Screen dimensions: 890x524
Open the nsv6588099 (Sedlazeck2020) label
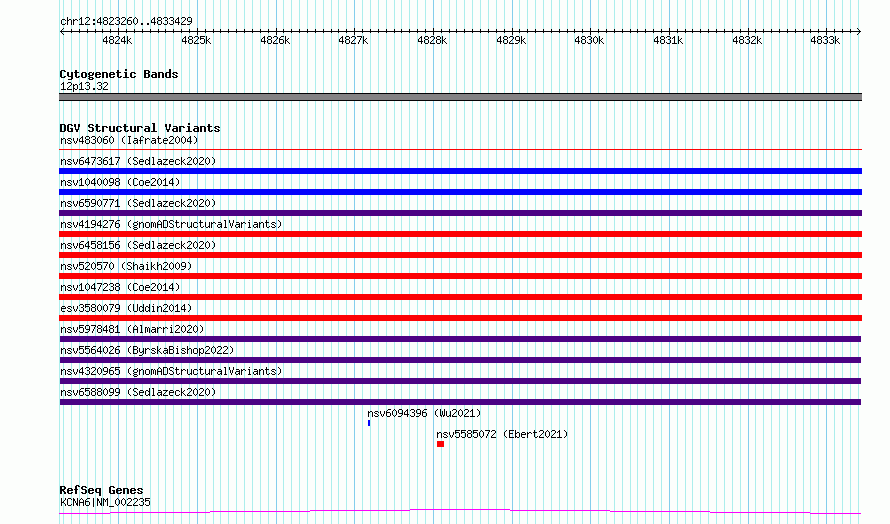coord(138,392)
